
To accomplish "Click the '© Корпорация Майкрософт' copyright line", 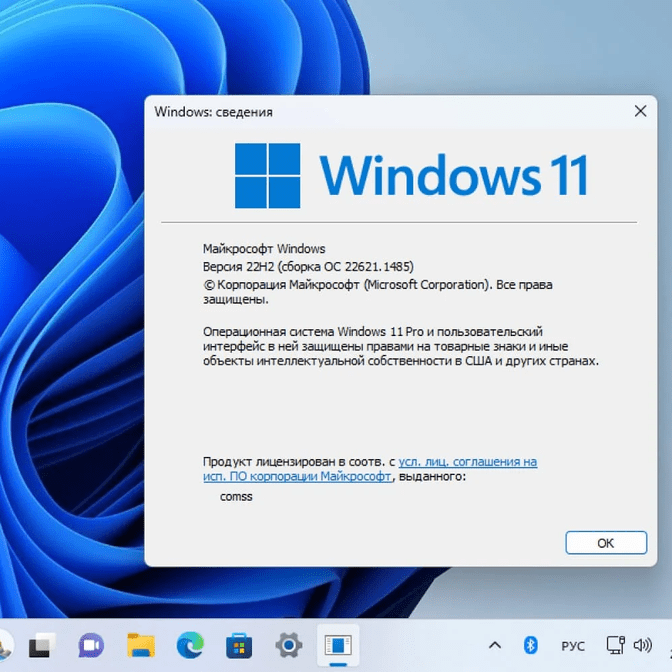I will pos(378,292).
